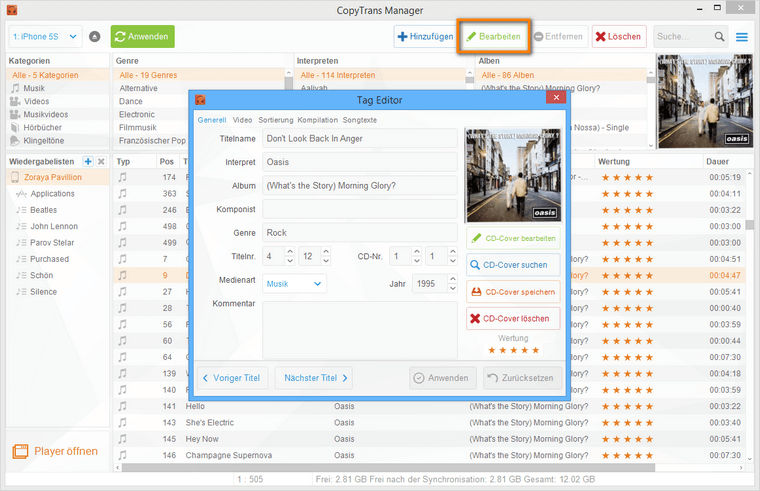Click CD-Cover löschen button
Screen dimensions: 760x491
click(x=513, y=319)
